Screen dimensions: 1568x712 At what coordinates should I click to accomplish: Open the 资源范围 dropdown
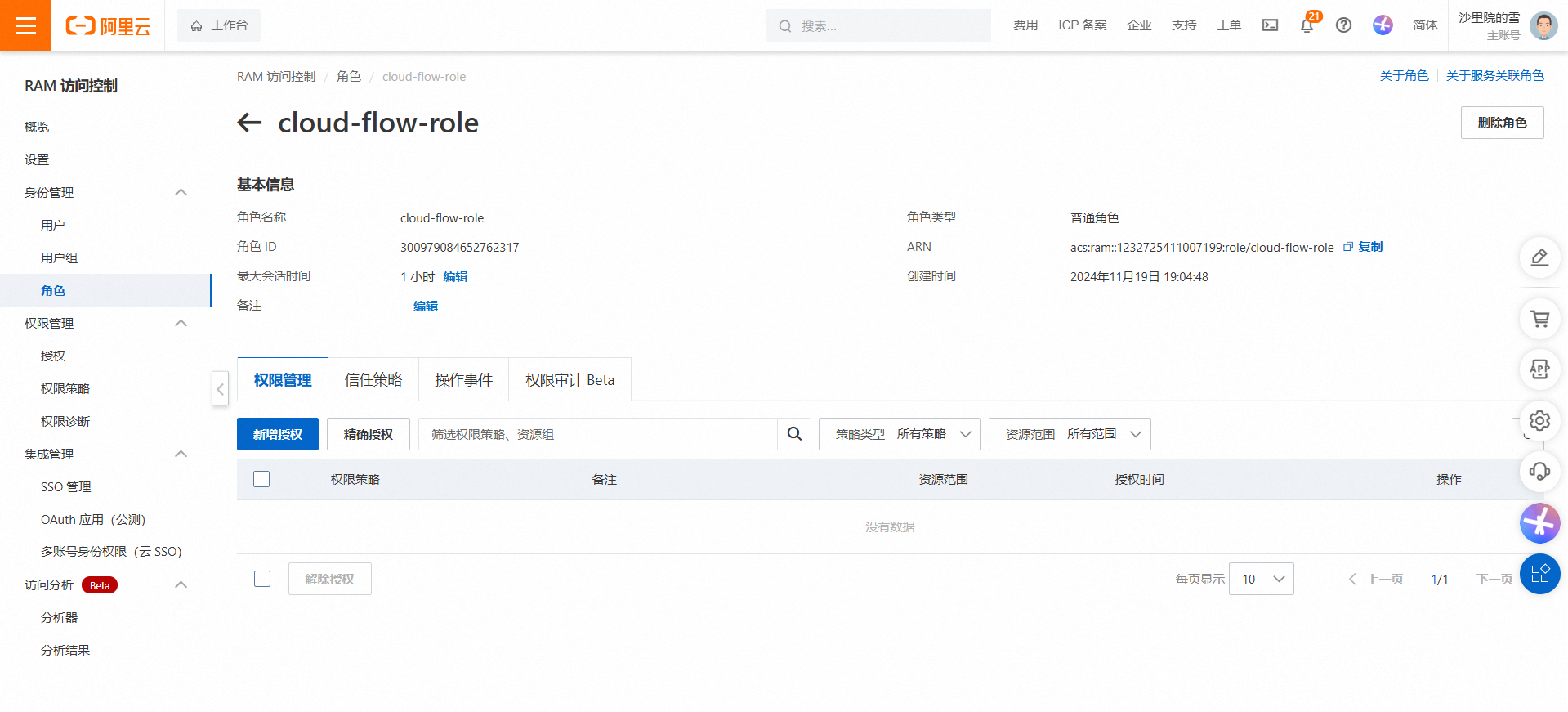[1070, 434]
